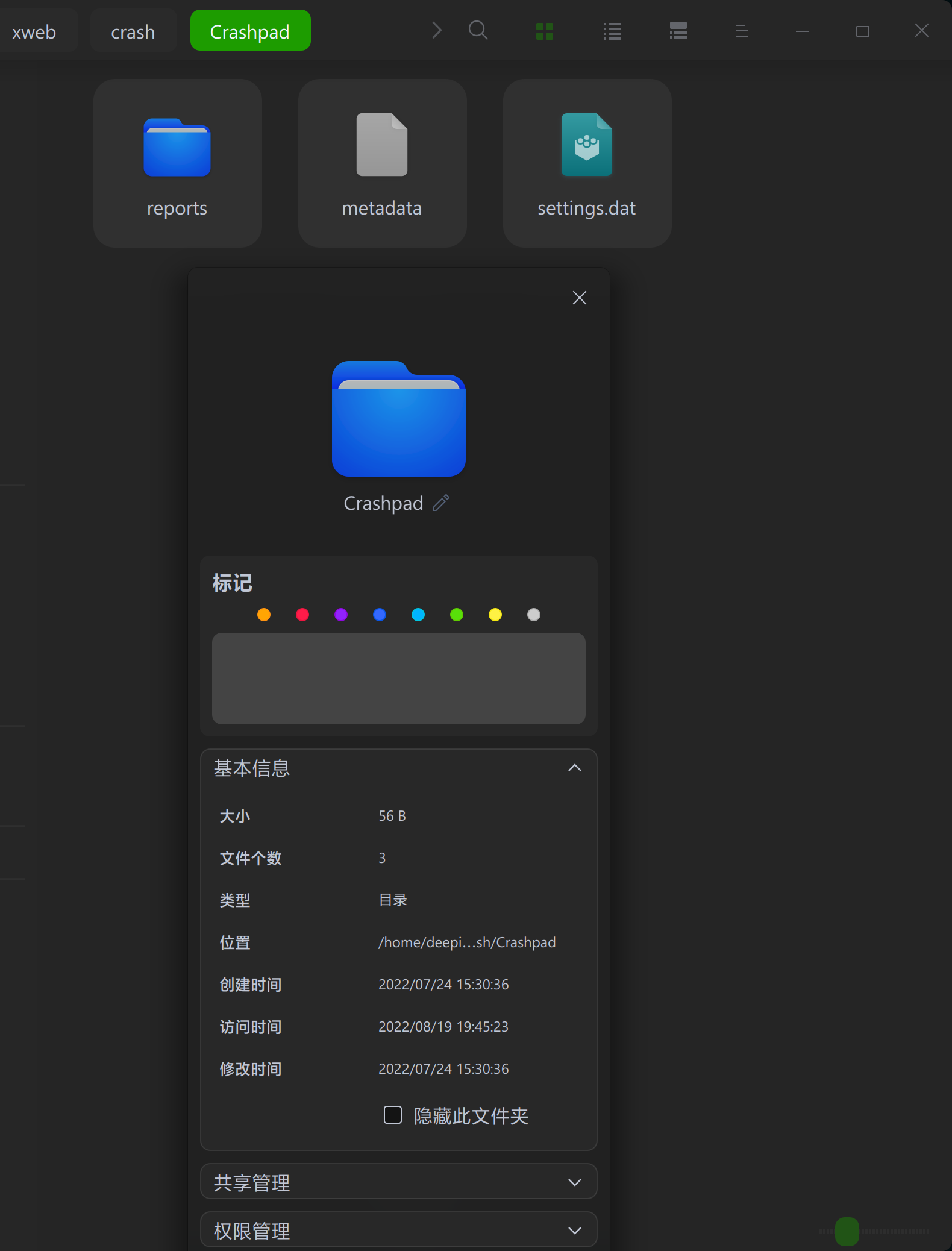The width and height of the screenshot is (952, 1251).
Task: Pick the orange tag color
Action: coord(264,615)
